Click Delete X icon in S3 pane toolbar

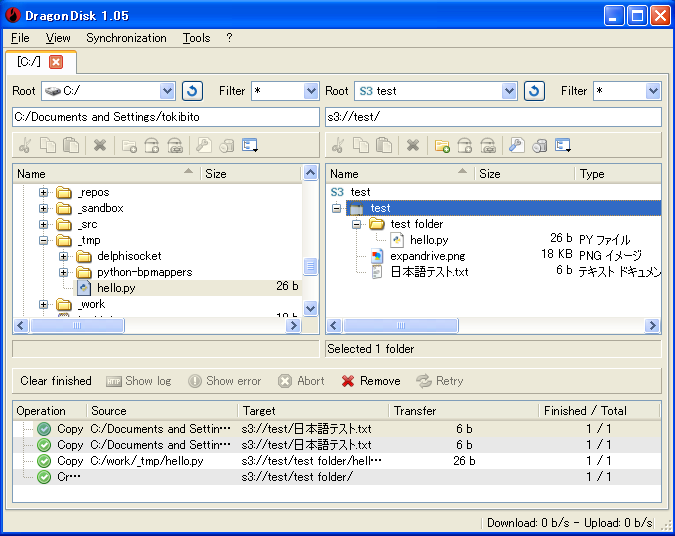(x=413, y=146)
